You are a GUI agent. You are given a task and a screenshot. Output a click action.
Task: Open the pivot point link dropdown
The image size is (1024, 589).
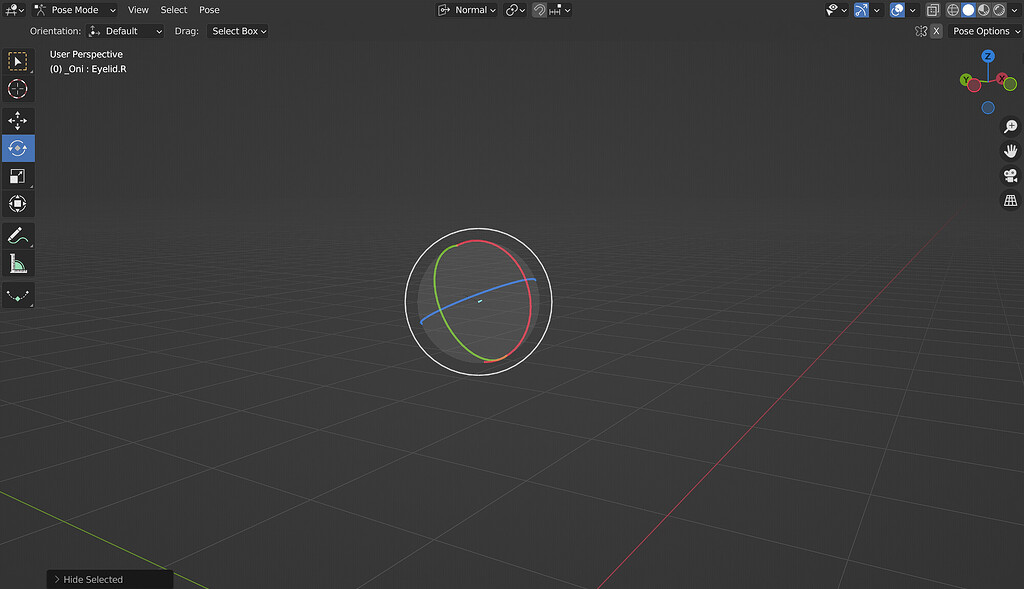[x=515, y=10]
